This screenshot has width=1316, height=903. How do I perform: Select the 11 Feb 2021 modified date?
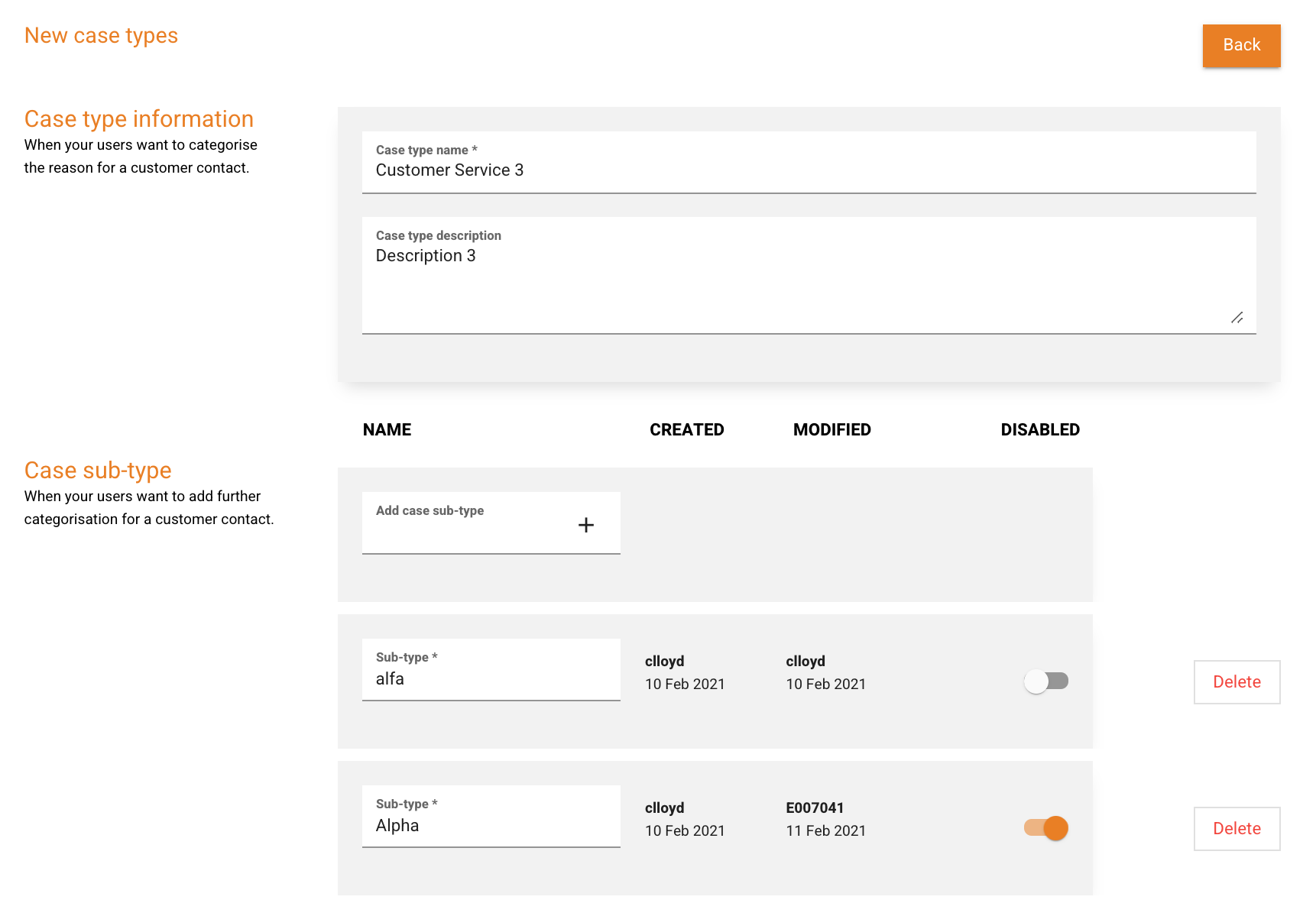click(x=825, y=830)
